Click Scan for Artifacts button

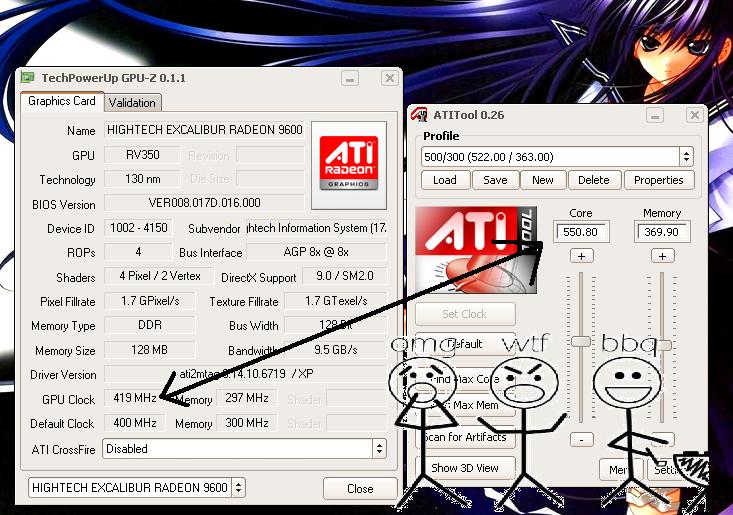pyautogui.click(x=465, y=437)
